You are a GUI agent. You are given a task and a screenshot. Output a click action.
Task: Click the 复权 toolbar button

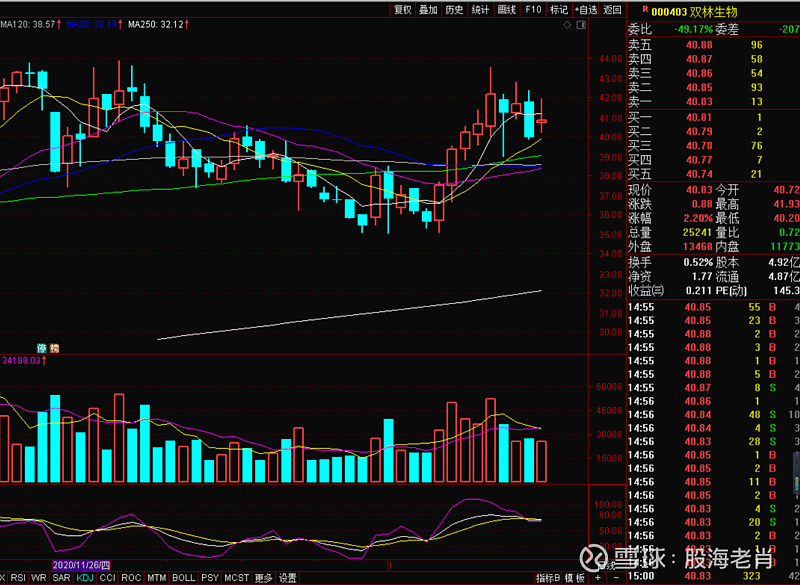[403, 10]
